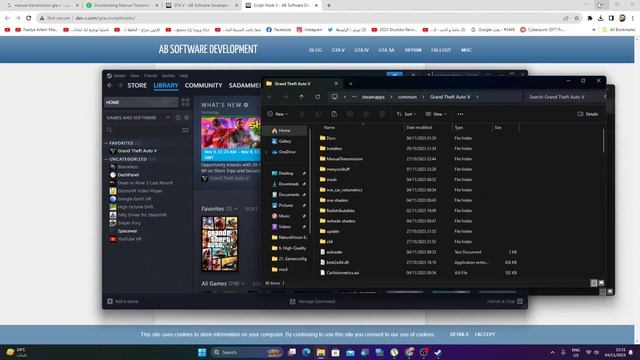This screenshot has width=640, height=360.
Task: Open the STORE tab in Steam
Action: 137,85
